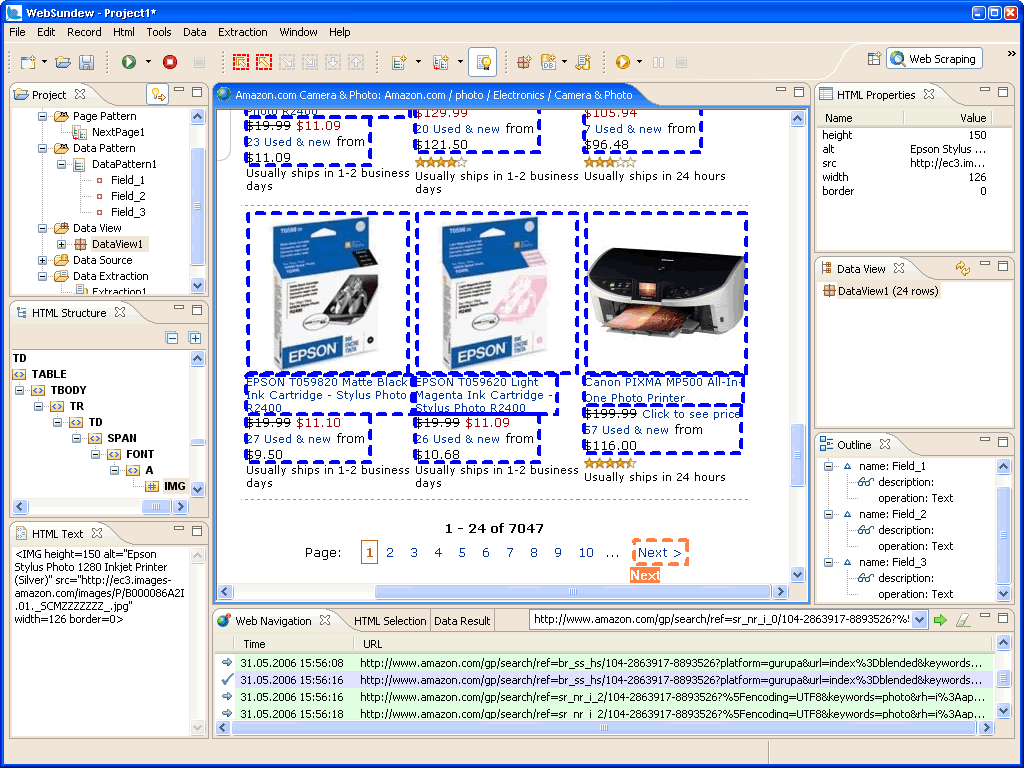
Task: Go to results page 2 link
Action: [390, 552]
